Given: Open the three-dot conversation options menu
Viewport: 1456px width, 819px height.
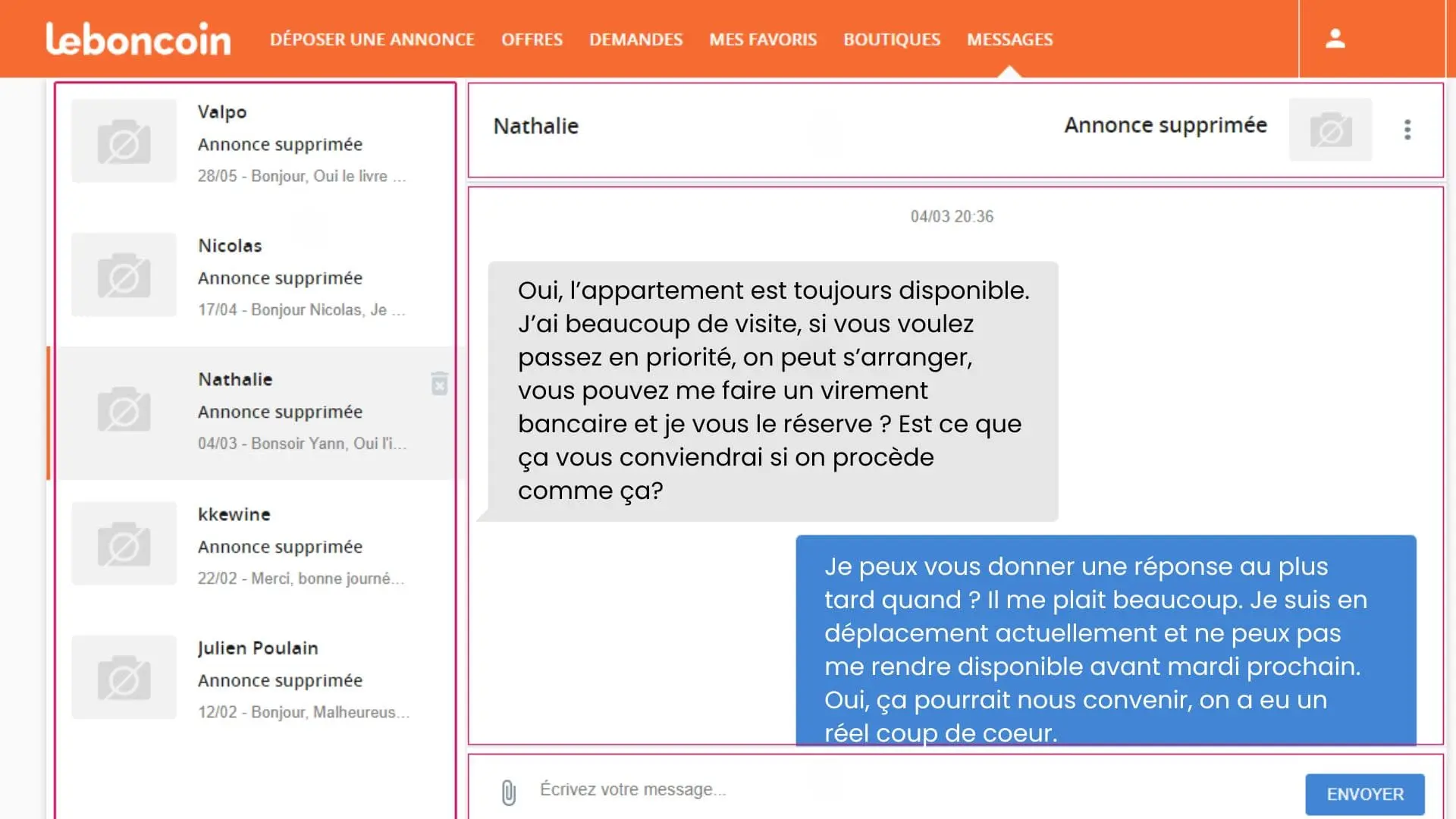Looking at the screenshot, I should [x=1407, y=130].
